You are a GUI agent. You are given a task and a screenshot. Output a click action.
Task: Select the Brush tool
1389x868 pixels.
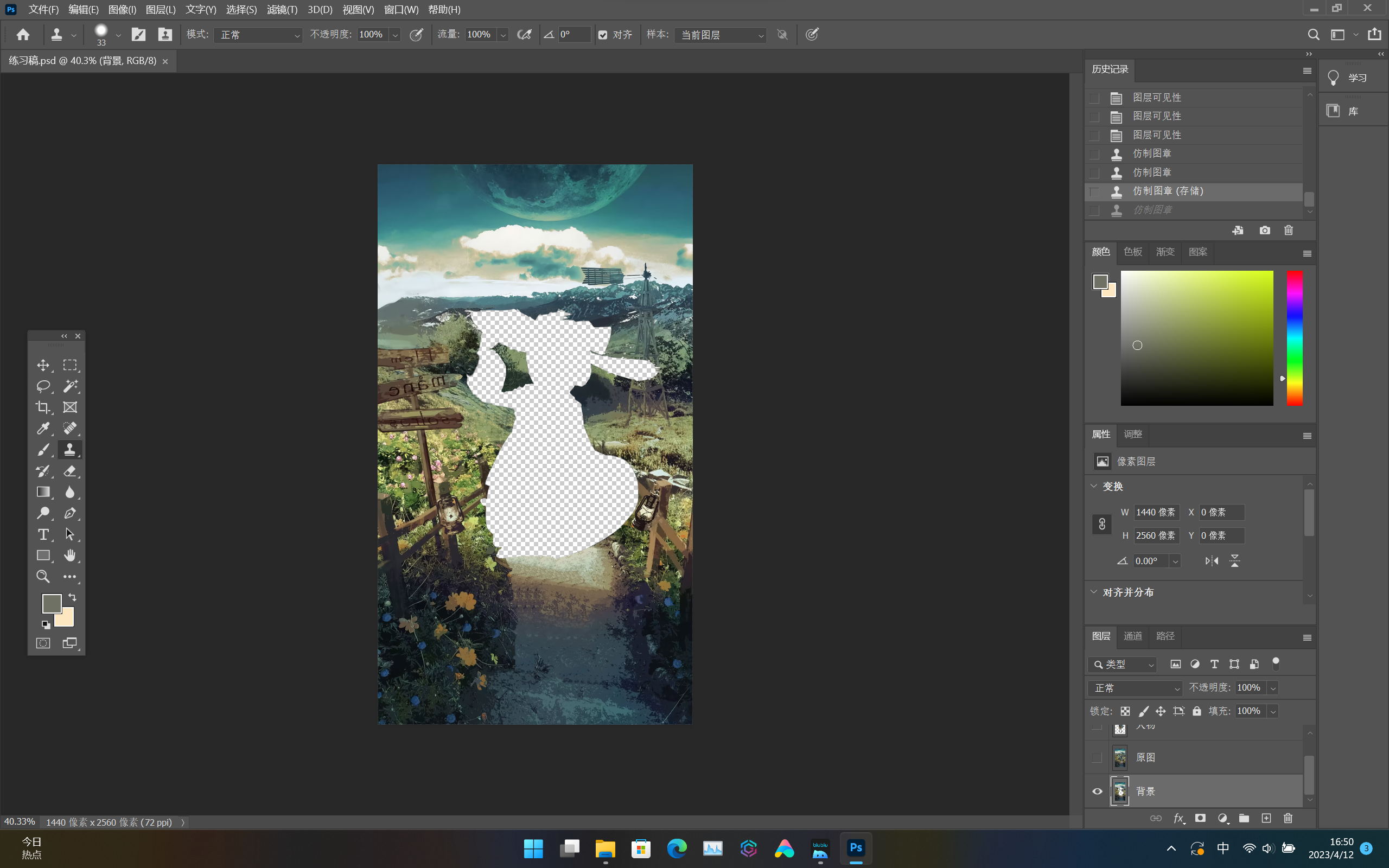[43, 450]
